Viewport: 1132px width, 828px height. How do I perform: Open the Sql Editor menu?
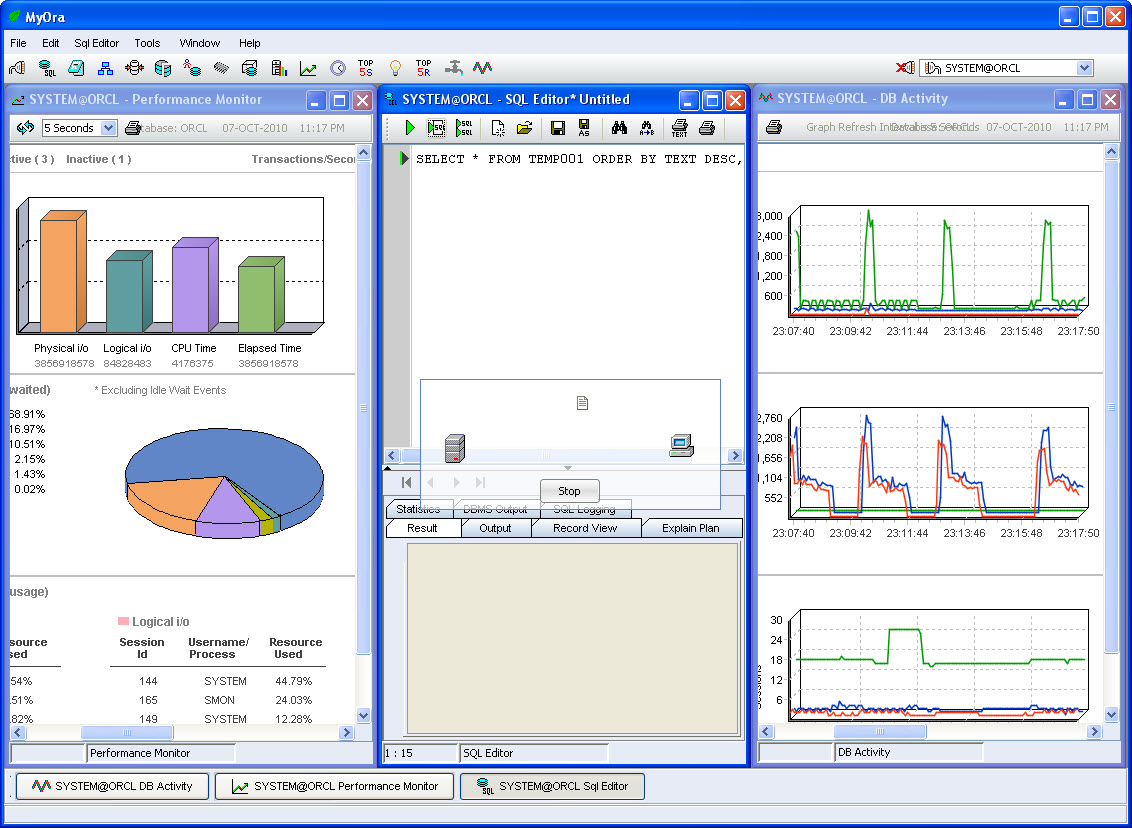coord(97,43)
